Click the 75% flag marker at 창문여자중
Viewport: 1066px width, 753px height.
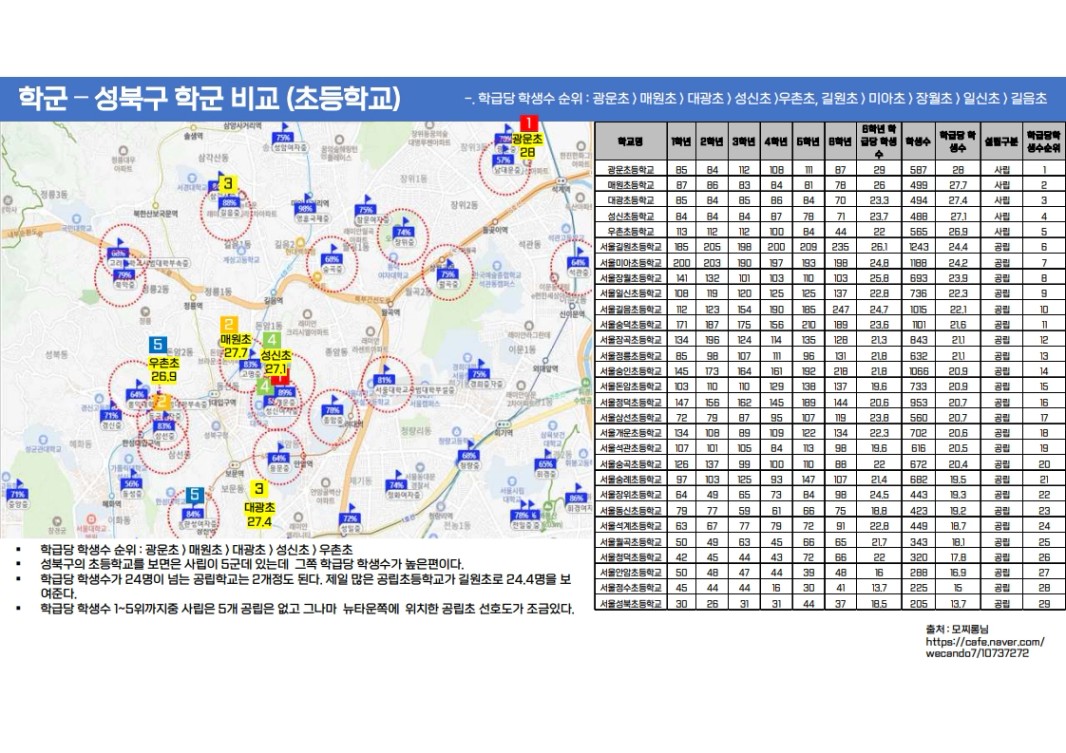coord(366,209)
